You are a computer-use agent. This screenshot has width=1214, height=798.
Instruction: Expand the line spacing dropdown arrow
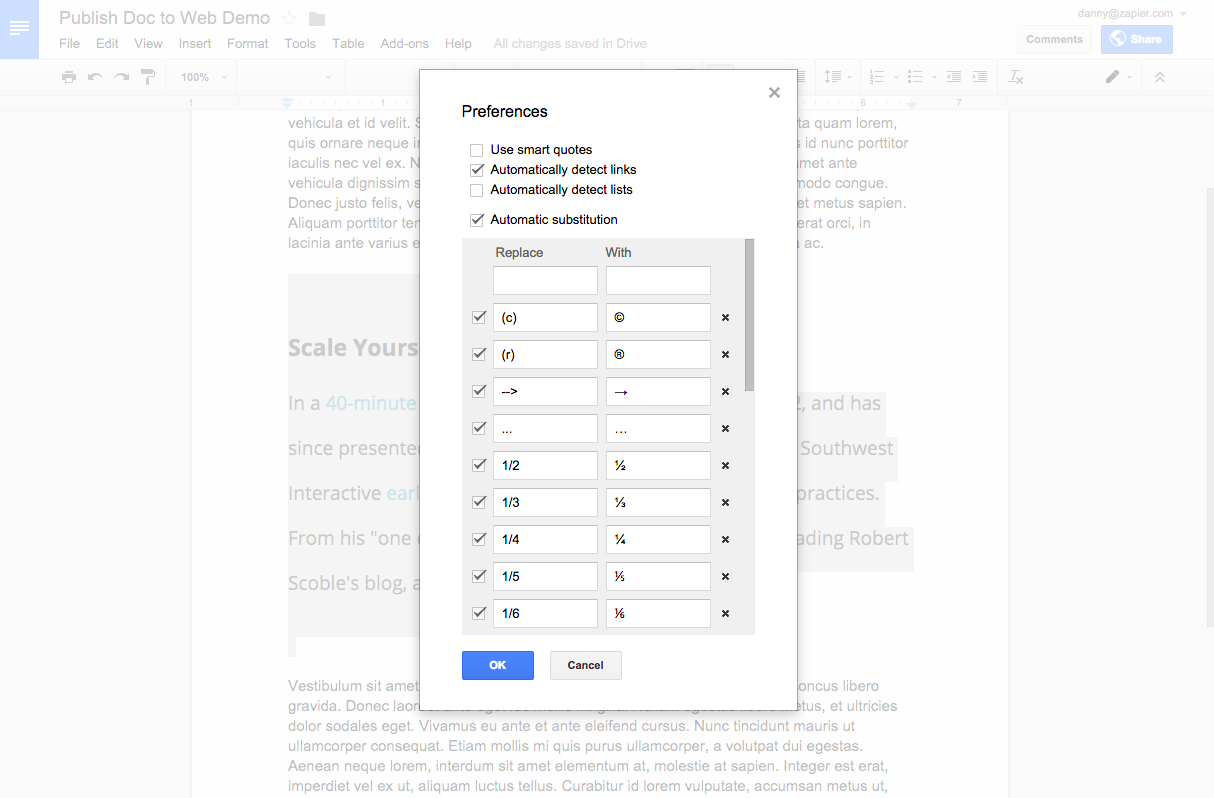(x=849, y=77)
